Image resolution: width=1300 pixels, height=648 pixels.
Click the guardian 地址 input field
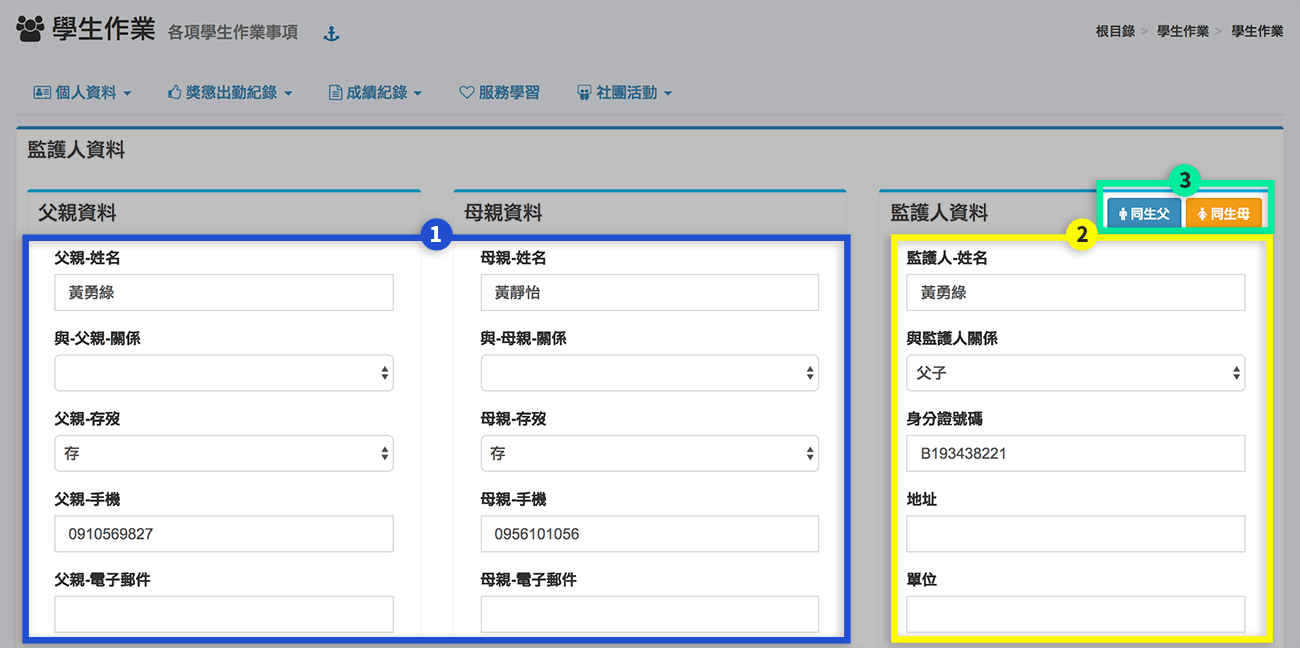pos(1075,534)
